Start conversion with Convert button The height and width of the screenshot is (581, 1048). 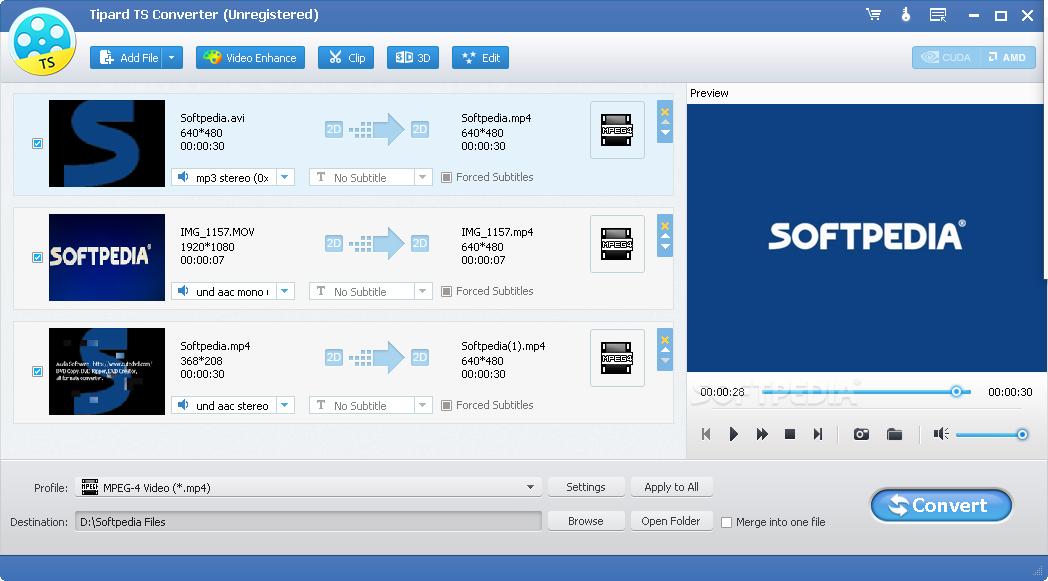941,505
